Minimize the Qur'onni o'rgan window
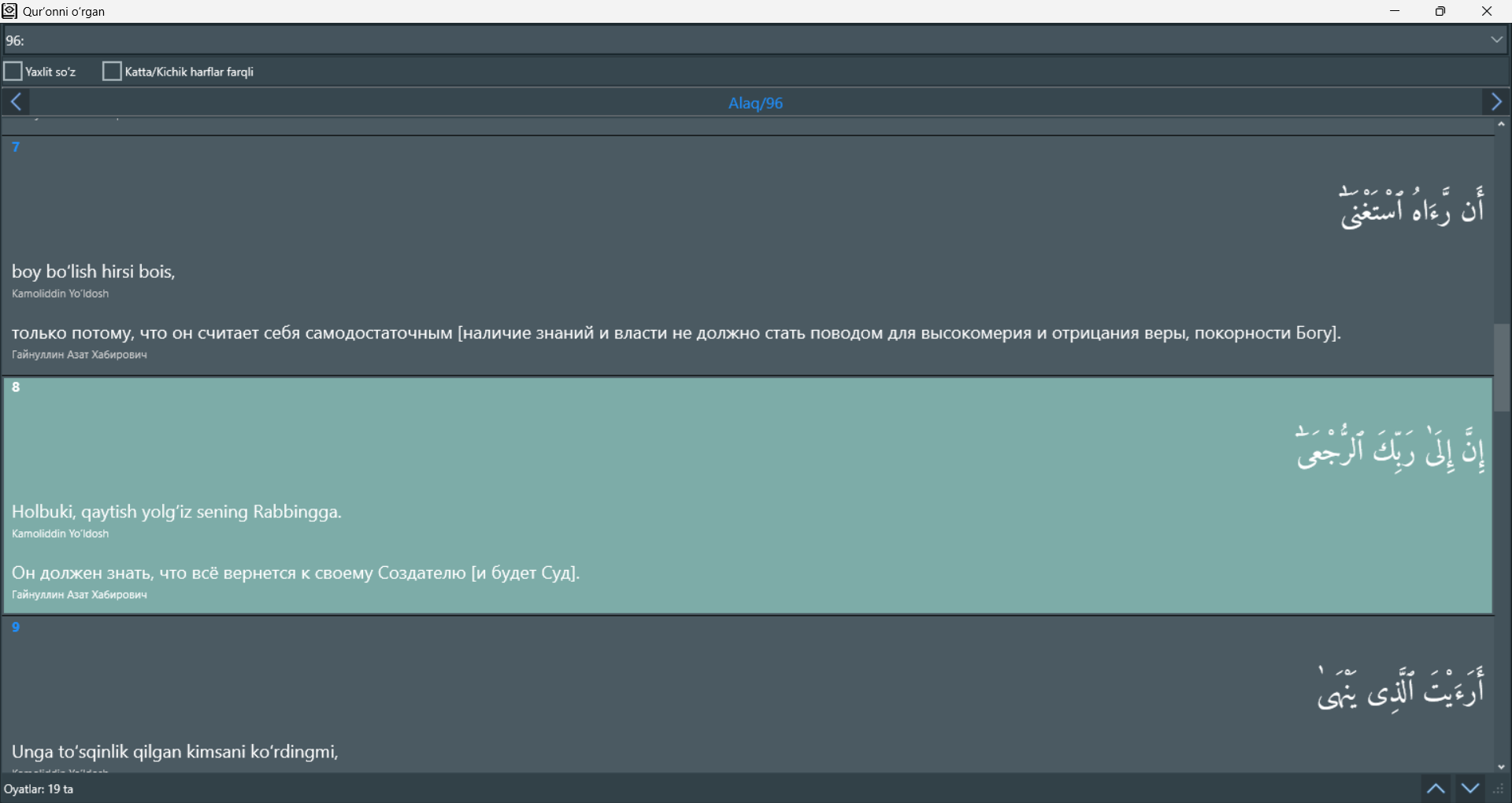Image resolution: width=1512 pixels, height=803 pixels. click(x=1395, y=11)
